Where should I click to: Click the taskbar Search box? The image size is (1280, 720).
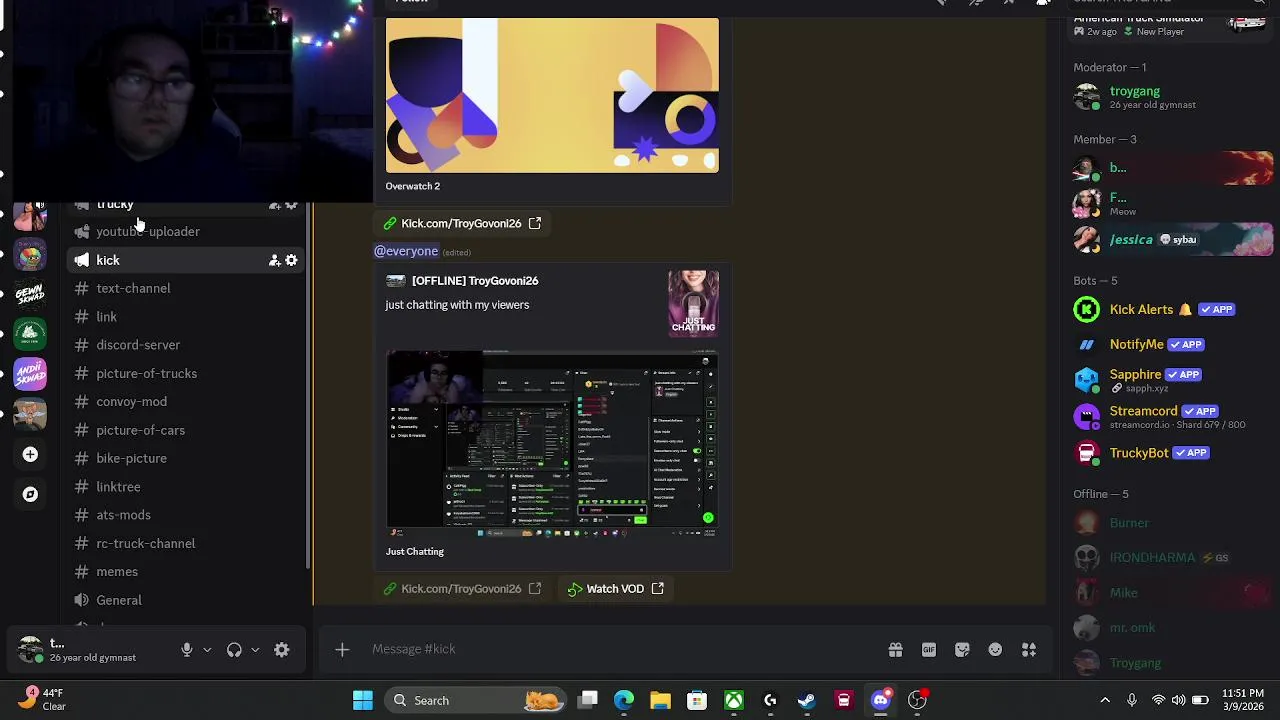(475, 700)
